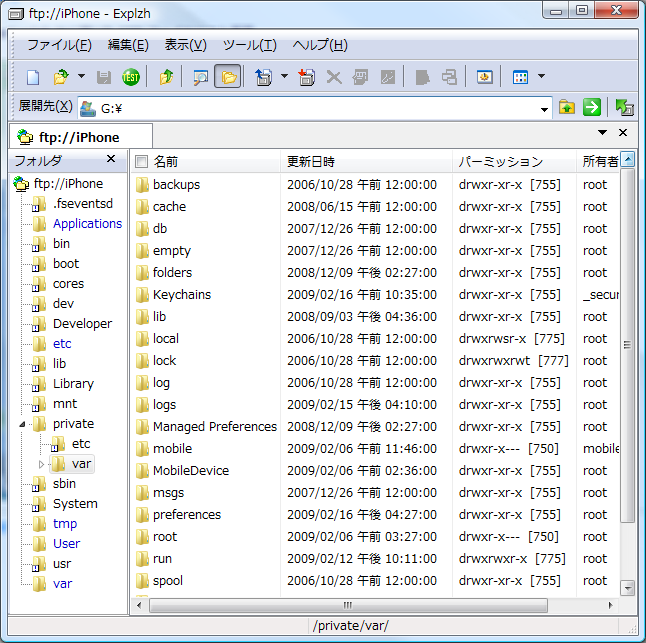This screenshot has width=646, height=643.
Task: Click the Add files icon with the red arrow
Action: pos(307,77)
